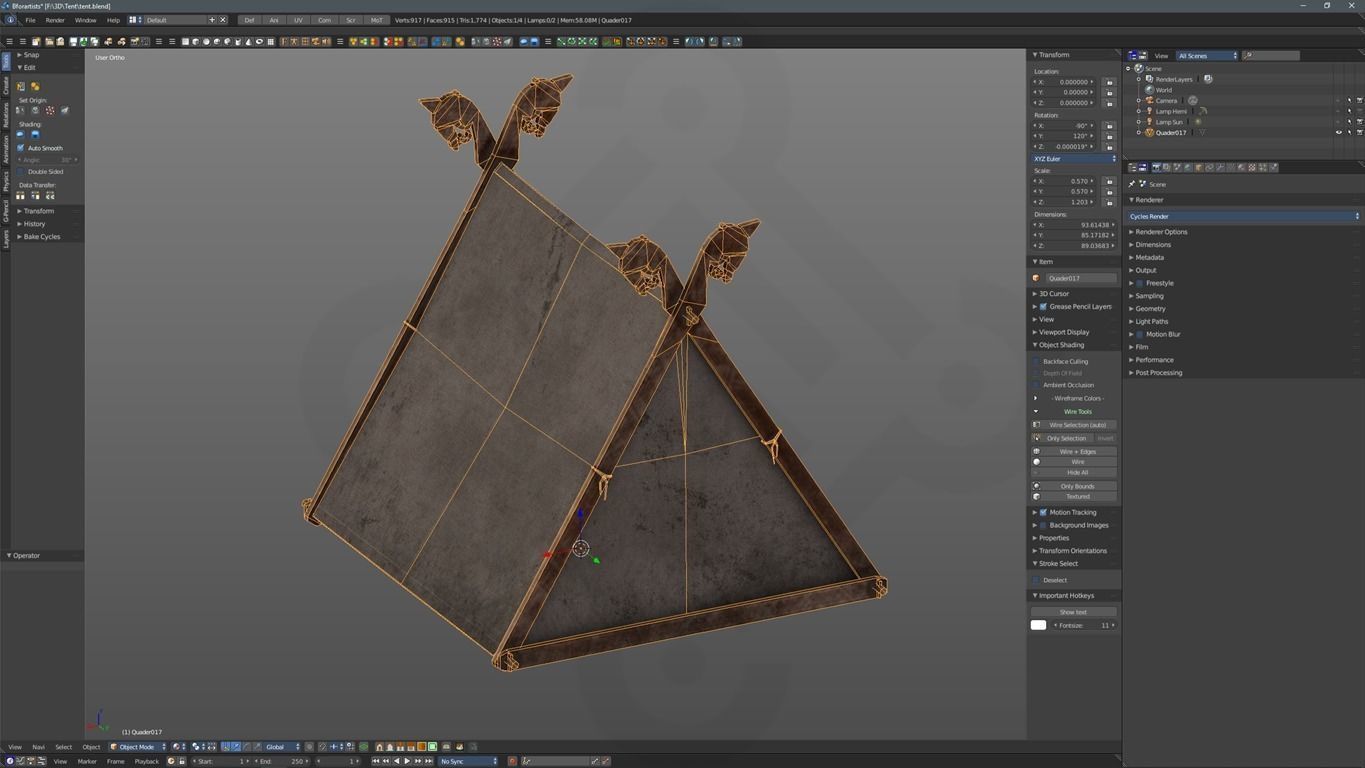Open the Scene properties tab icon
The image size is (1365, 768).
click(x=1178, y=167)
